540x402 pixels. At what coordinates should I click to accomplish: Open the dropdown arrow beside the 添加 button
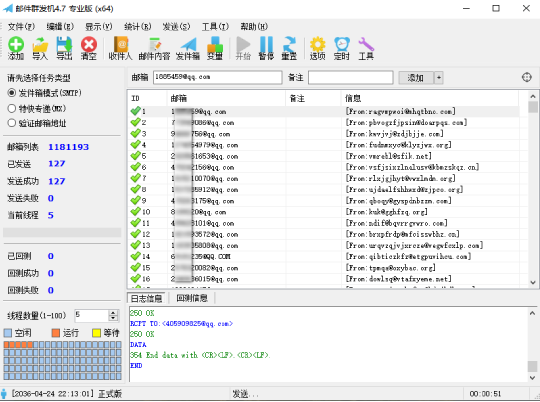tap(439, 78)
